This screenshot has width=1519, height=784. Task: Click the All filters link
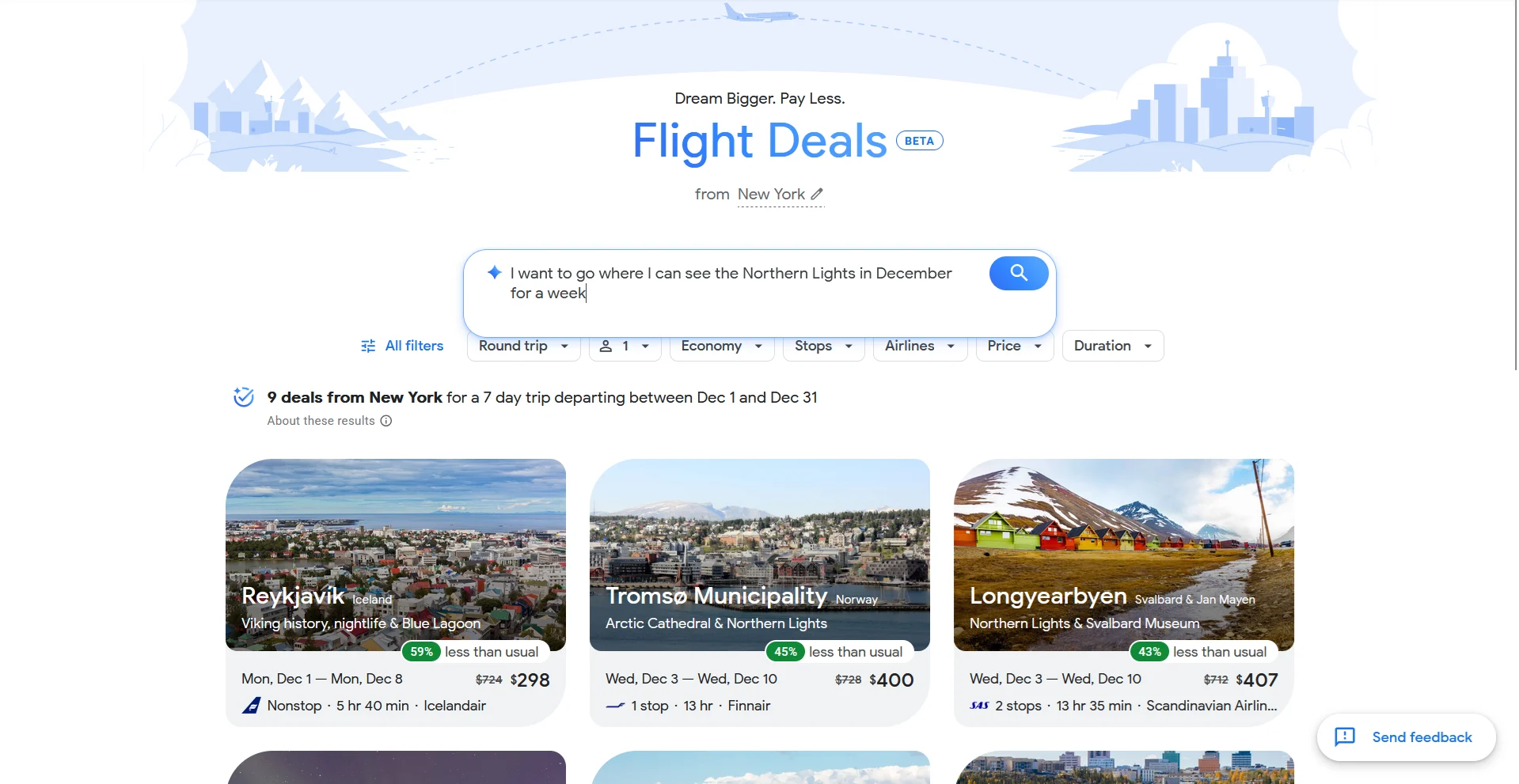pyautogui.click(x=402, y=346)
